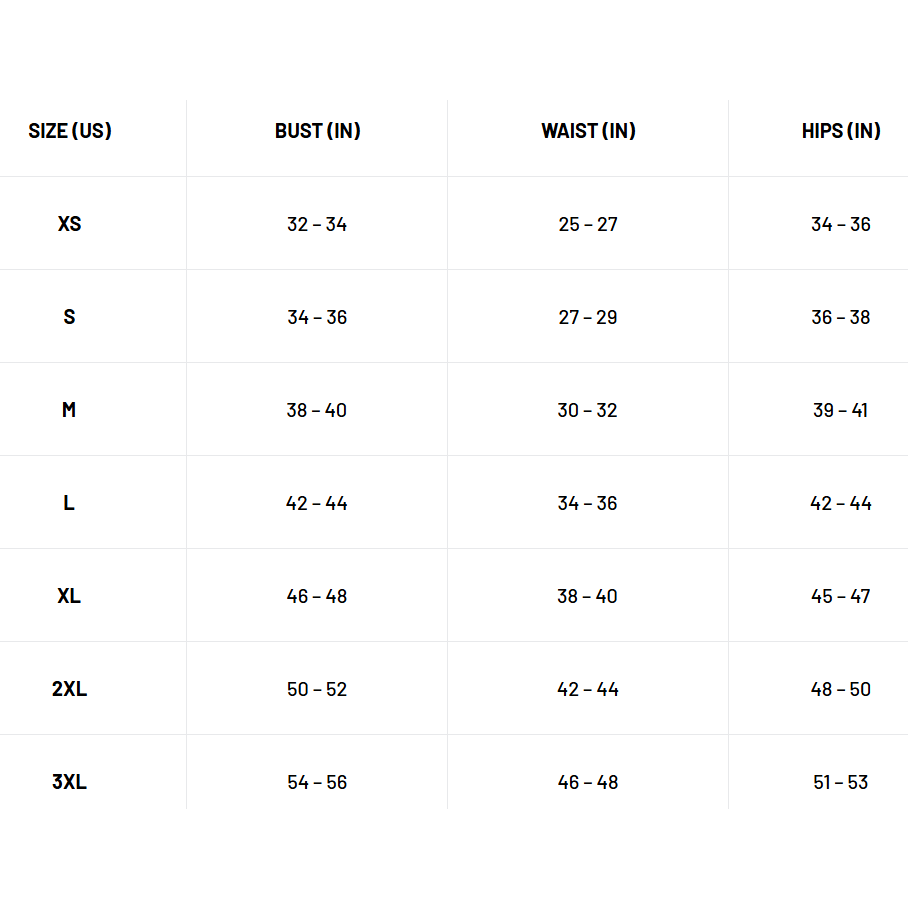Click the hips value 45 – 47 for size XL
This screenshot has width=908, height=908.
[841, 596]
